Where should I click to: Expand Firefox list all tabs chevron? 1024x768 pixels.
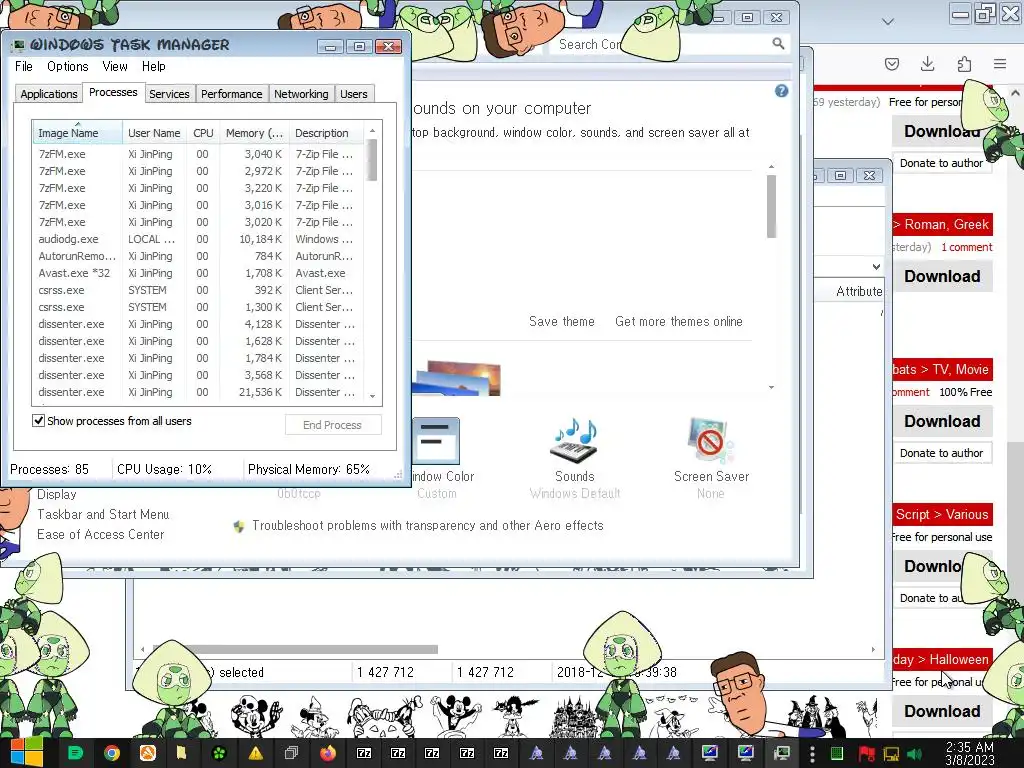coord(888,22)
